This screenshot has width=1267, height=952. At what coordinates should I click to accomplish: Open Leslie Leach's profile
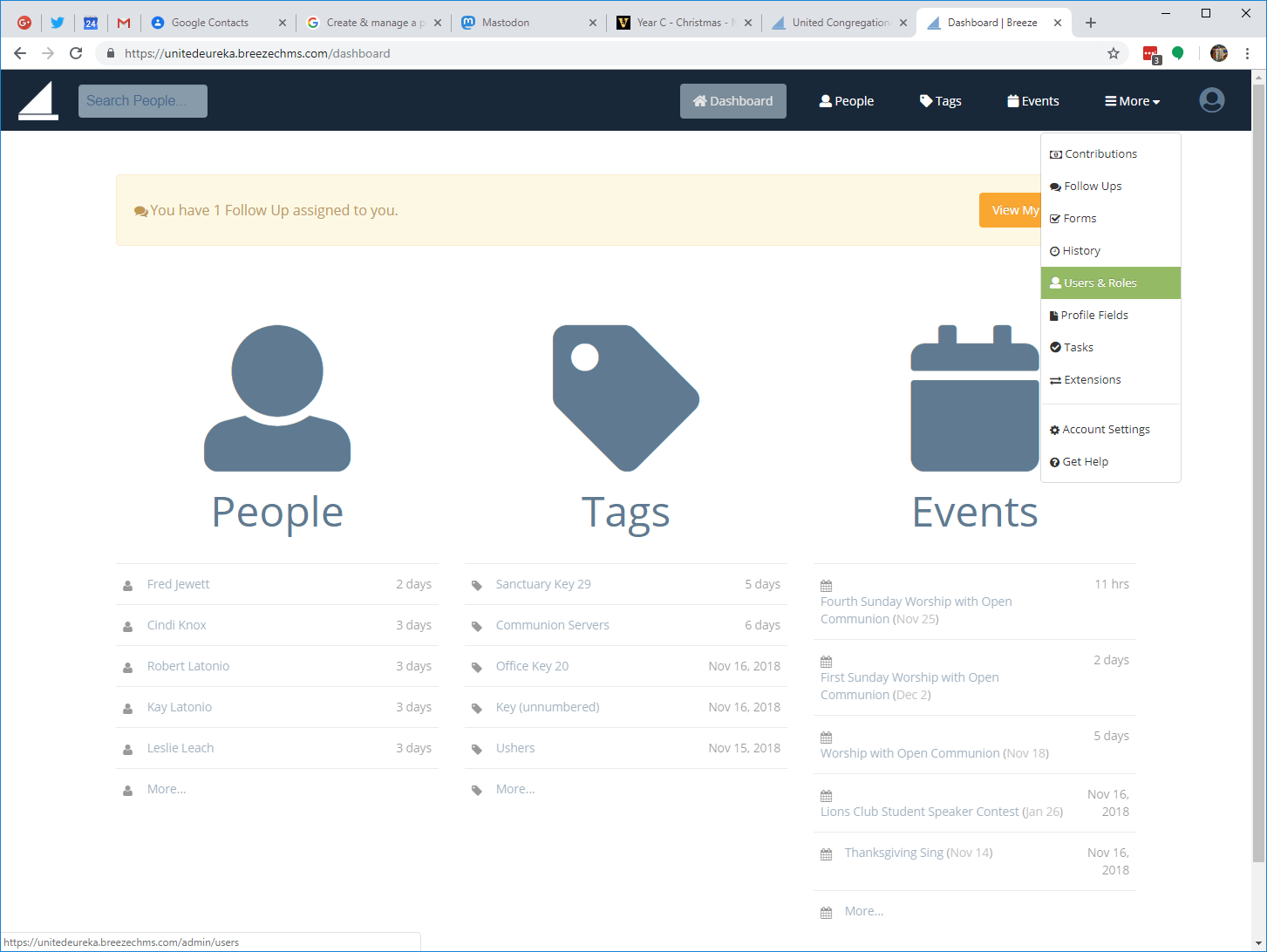(181, 748)
